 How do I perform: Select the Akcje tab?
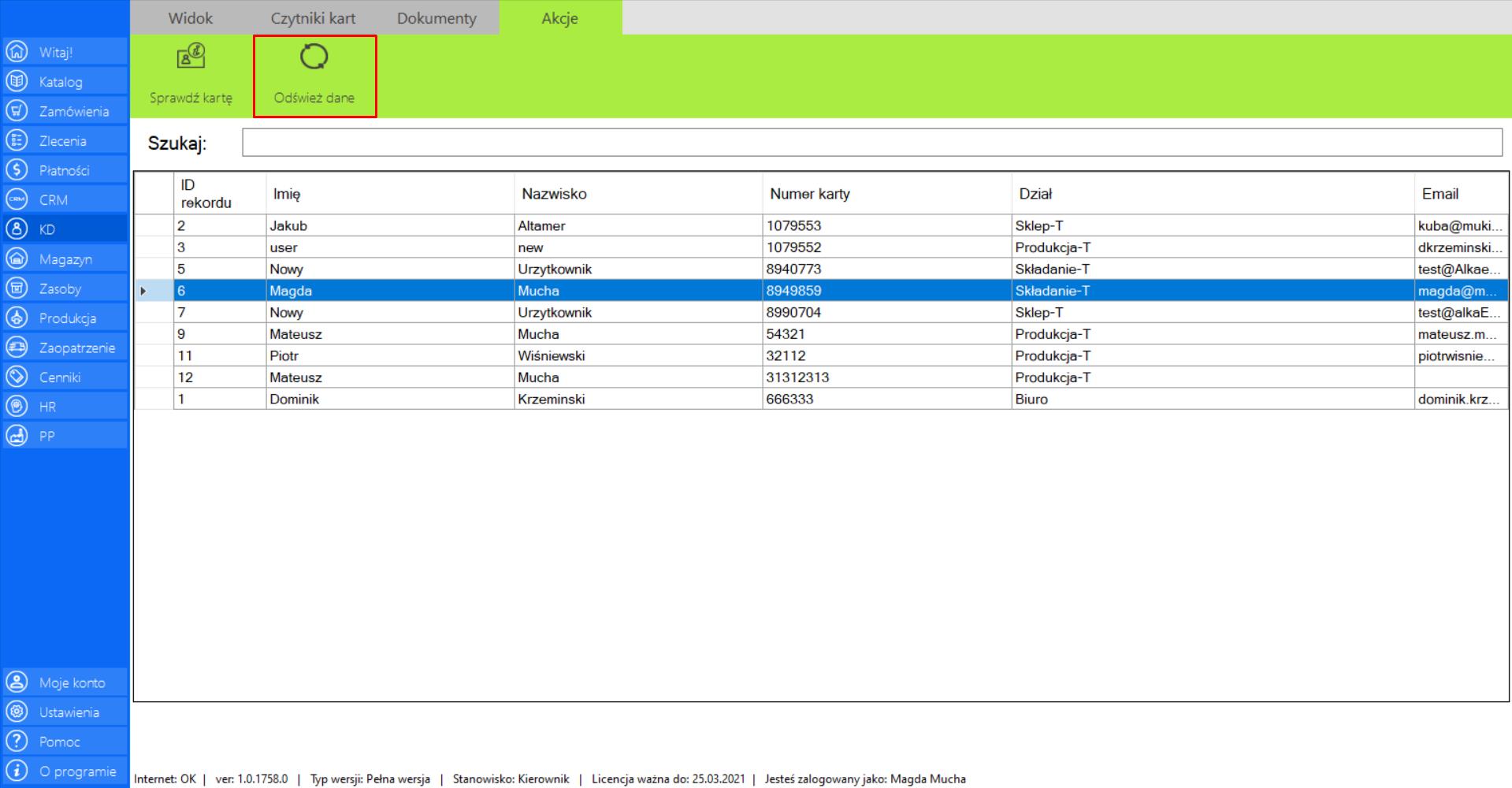[560, 17]
